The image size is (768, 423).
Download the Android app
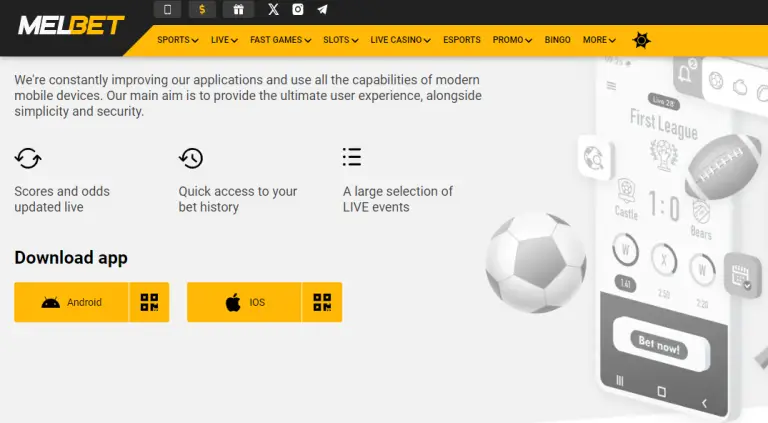point(72,302)
